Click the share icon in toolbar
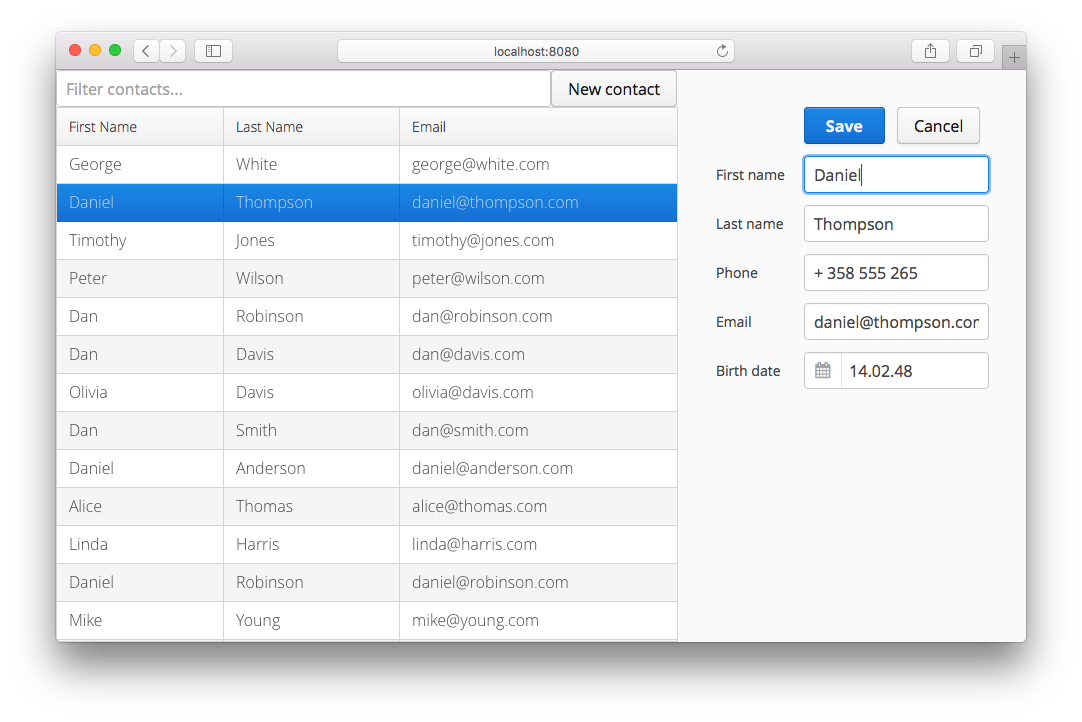The width and height of the screenshot is (1082, 722). [x=930, y=50]
